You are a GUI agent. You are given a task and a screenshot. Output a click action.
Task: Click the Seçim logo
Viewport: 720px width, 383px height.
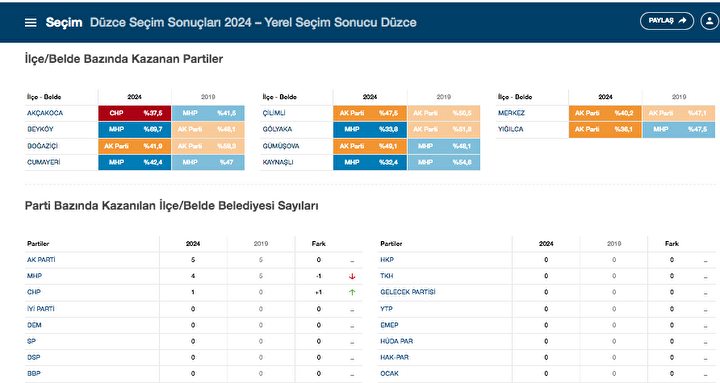[64, 22]
